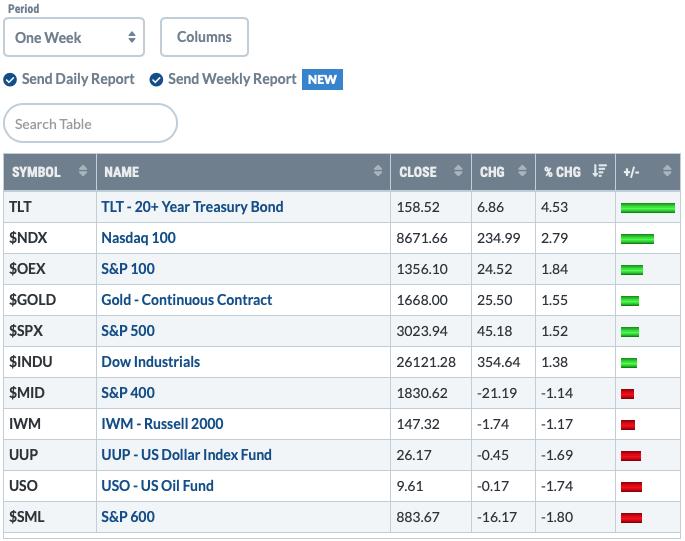
Task: Toggle the Send Daily Report checkbox
Action: (x=10, y=80)
